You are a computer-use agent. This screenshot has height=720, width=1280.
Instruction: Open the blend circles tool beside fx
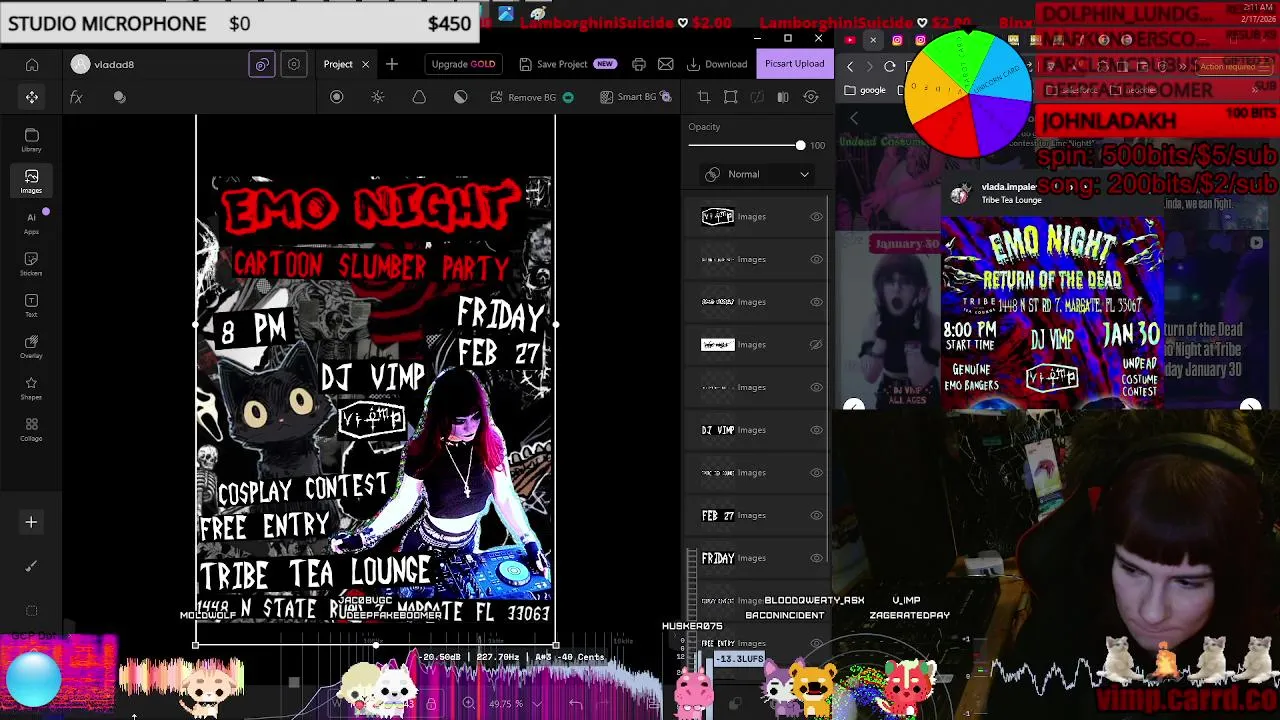[120, 97]
